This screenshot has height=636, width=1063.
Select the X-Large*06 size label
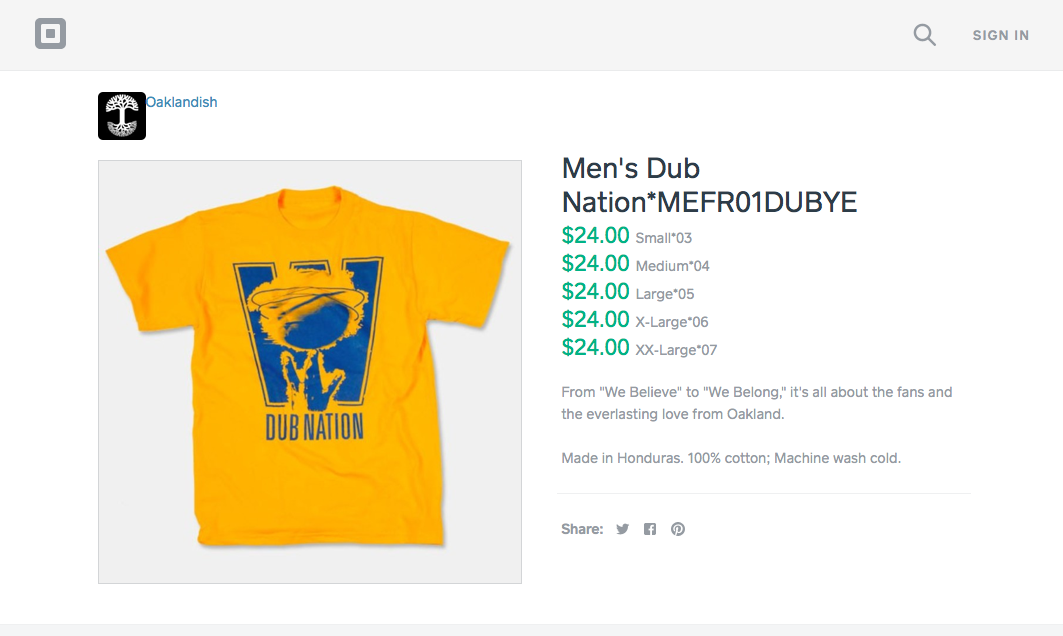pyautogui.click(x=671, y=322)
